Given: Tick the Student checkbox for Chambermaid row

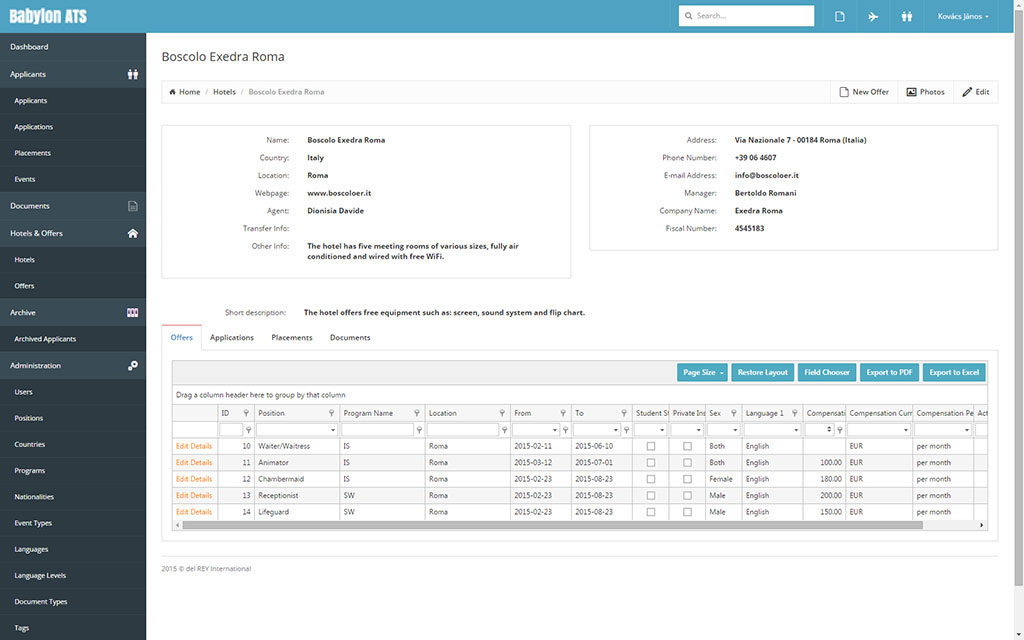Looking at the screenshot, I should pos(650,479).
